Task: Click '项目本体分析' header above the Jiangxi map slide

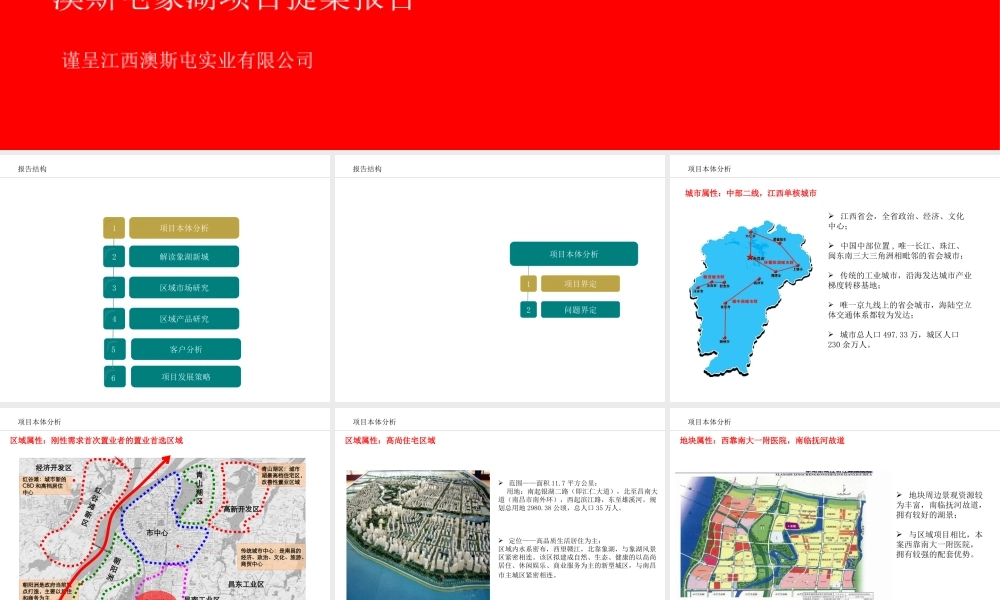Action: point(709,169)
